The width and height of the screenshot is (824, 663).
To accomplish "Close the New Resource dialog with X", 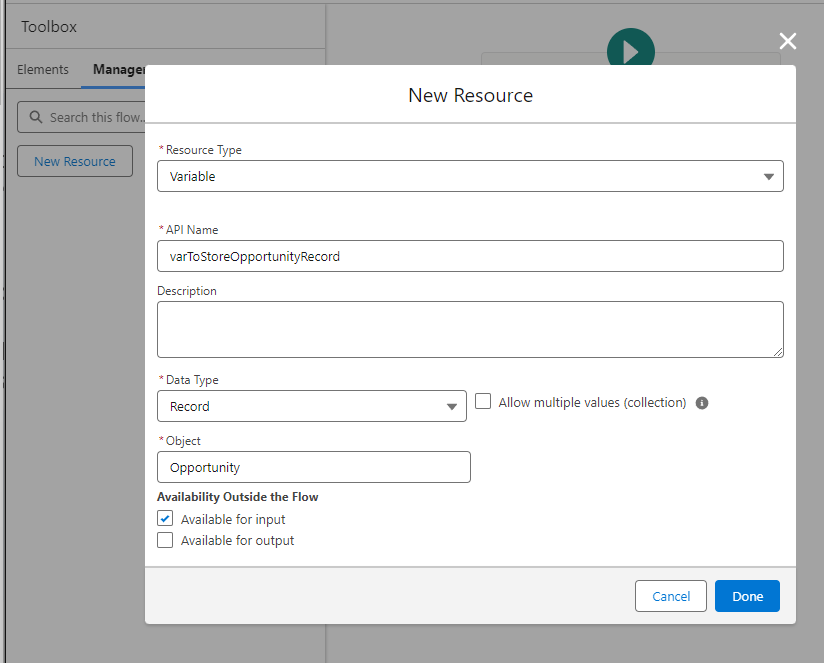I will point(787,41).
